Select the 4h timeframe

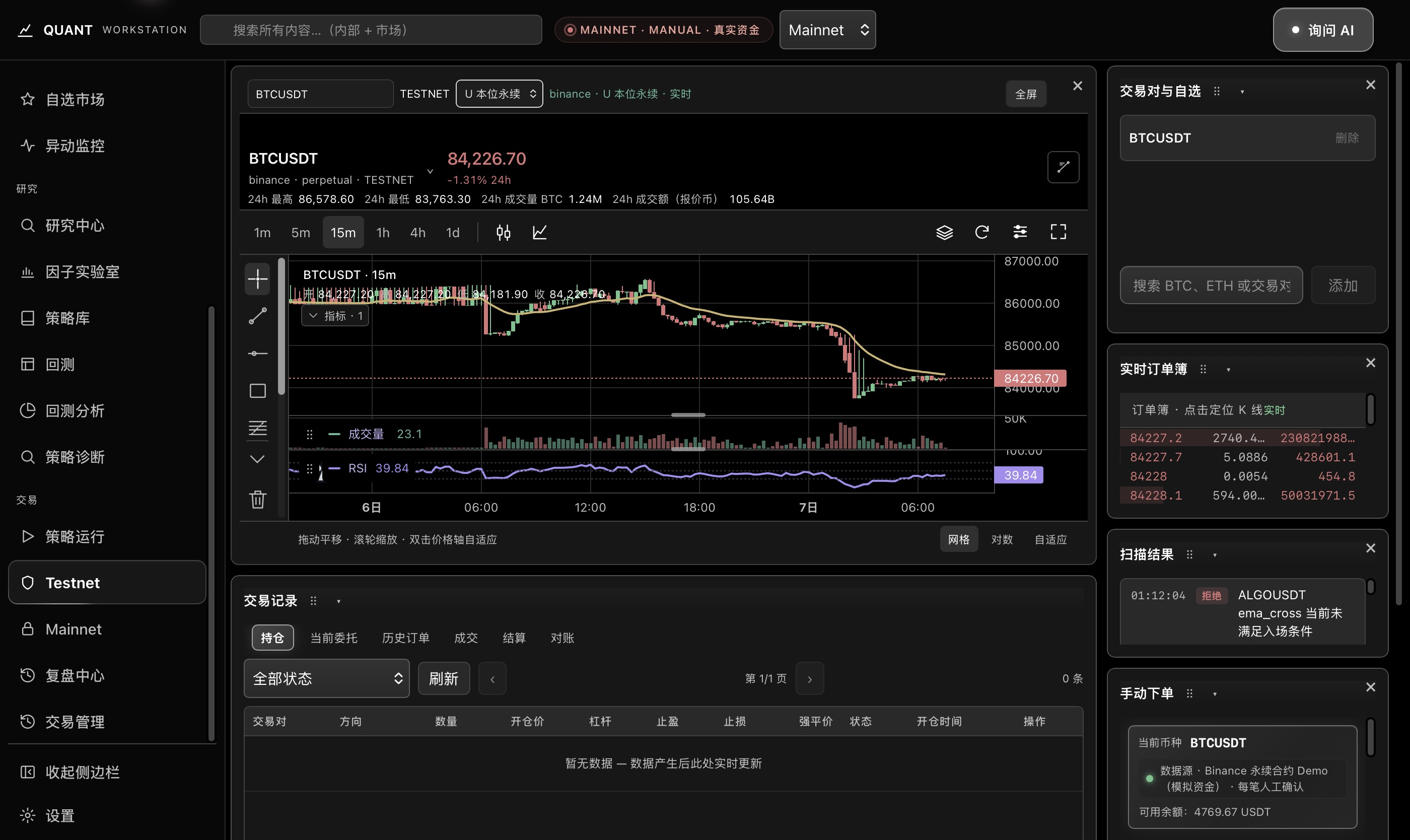pos(418,233)
